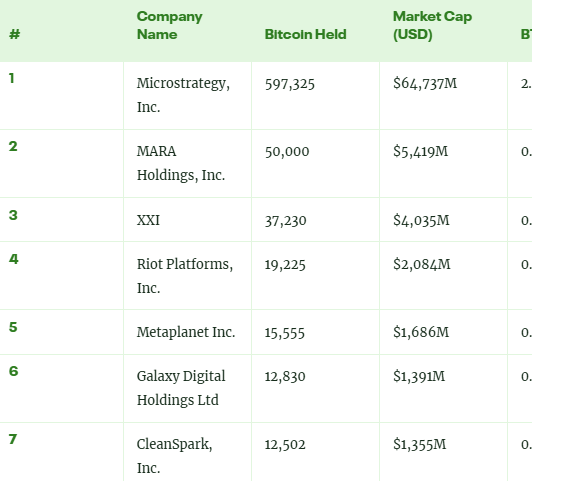Click the partially visible BTC column header
This screenshot has width=579, height=481.
point(526,34)
